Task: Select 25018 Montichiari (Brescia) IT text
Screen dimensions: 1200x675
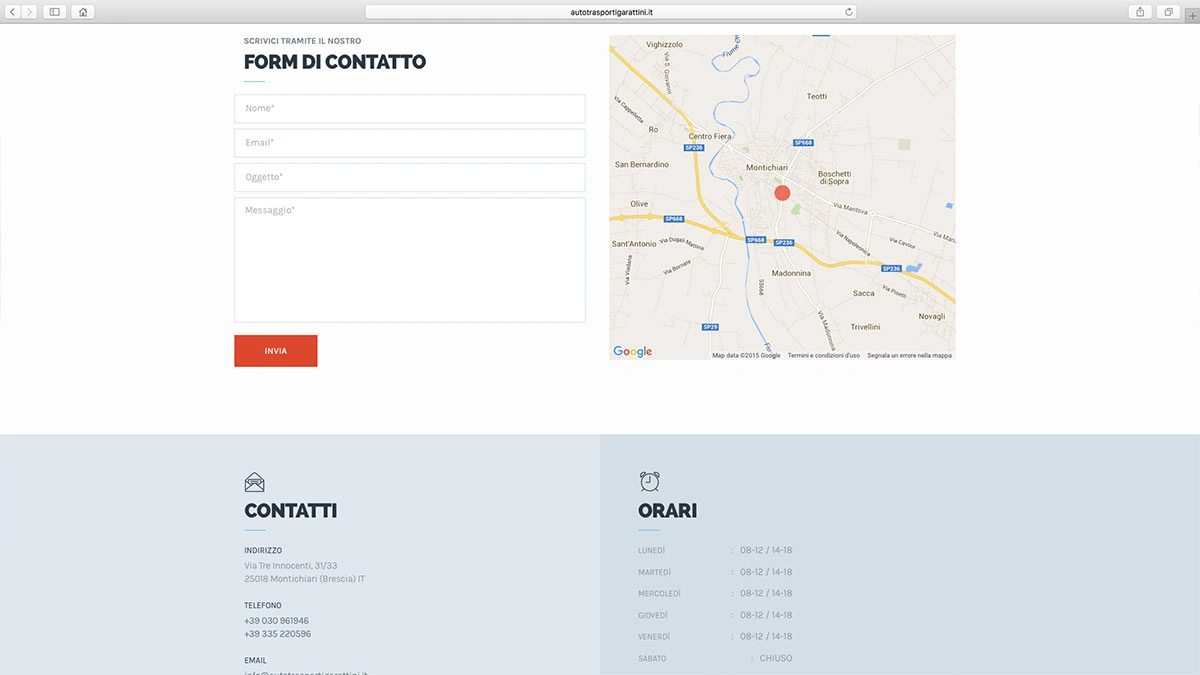Action: (x=304, y=579)
